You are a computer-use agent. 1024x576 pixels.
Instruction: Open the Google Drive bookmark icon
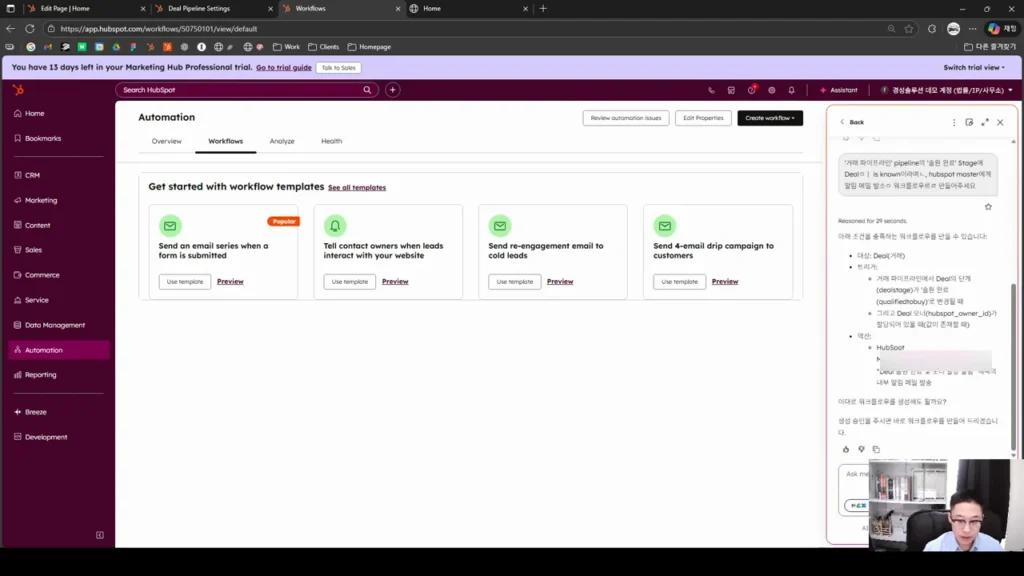(x=116, y=47)
